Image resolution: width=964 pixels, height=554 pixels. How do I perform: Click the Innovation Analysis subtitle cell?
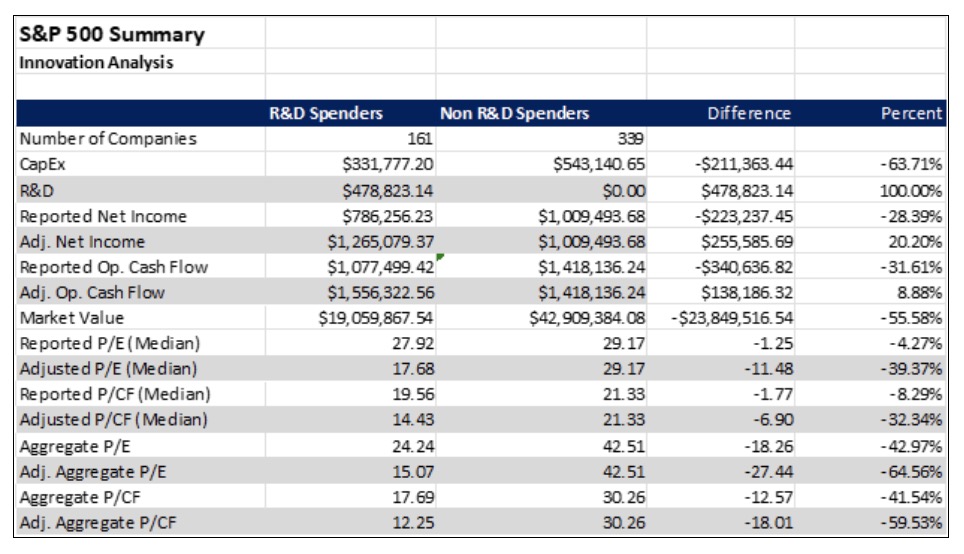[x=97, y=63]
